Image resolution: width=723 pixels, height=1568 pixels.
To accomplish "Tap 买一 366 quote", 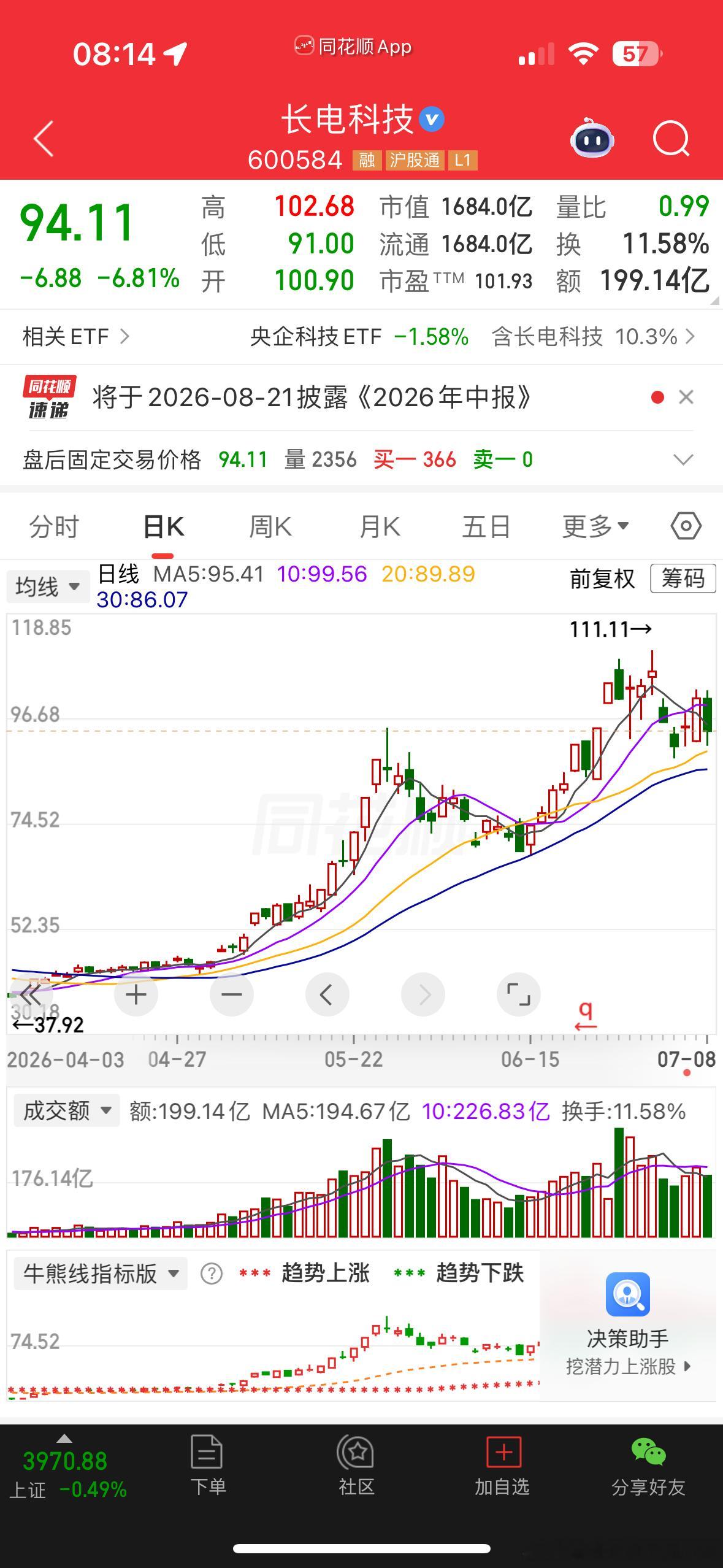I will click(x=415, y=459).
